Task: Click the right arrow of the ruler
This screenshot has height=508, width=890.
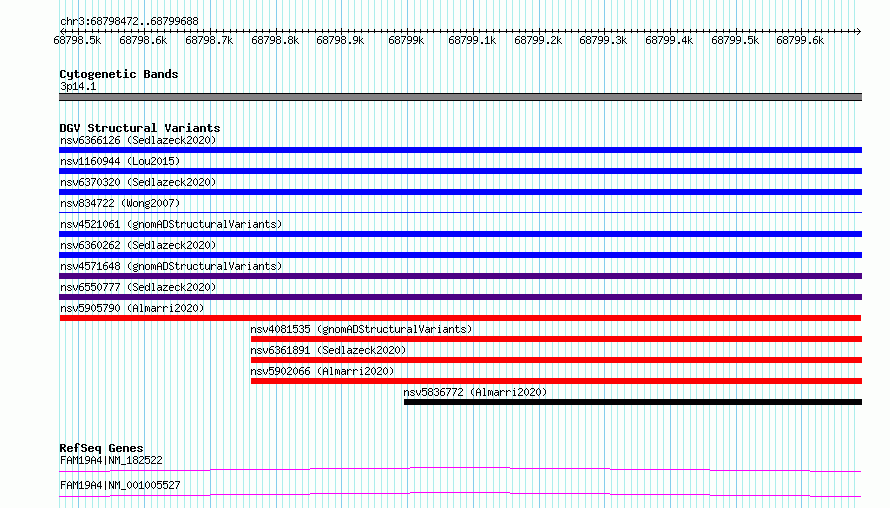Action: click(x=858, y=31)
